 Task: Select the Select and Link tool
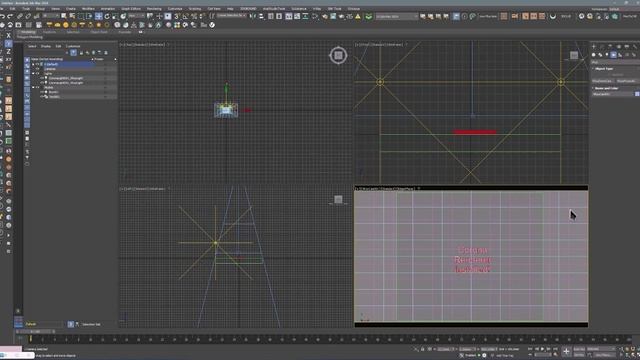pos(20,16)
